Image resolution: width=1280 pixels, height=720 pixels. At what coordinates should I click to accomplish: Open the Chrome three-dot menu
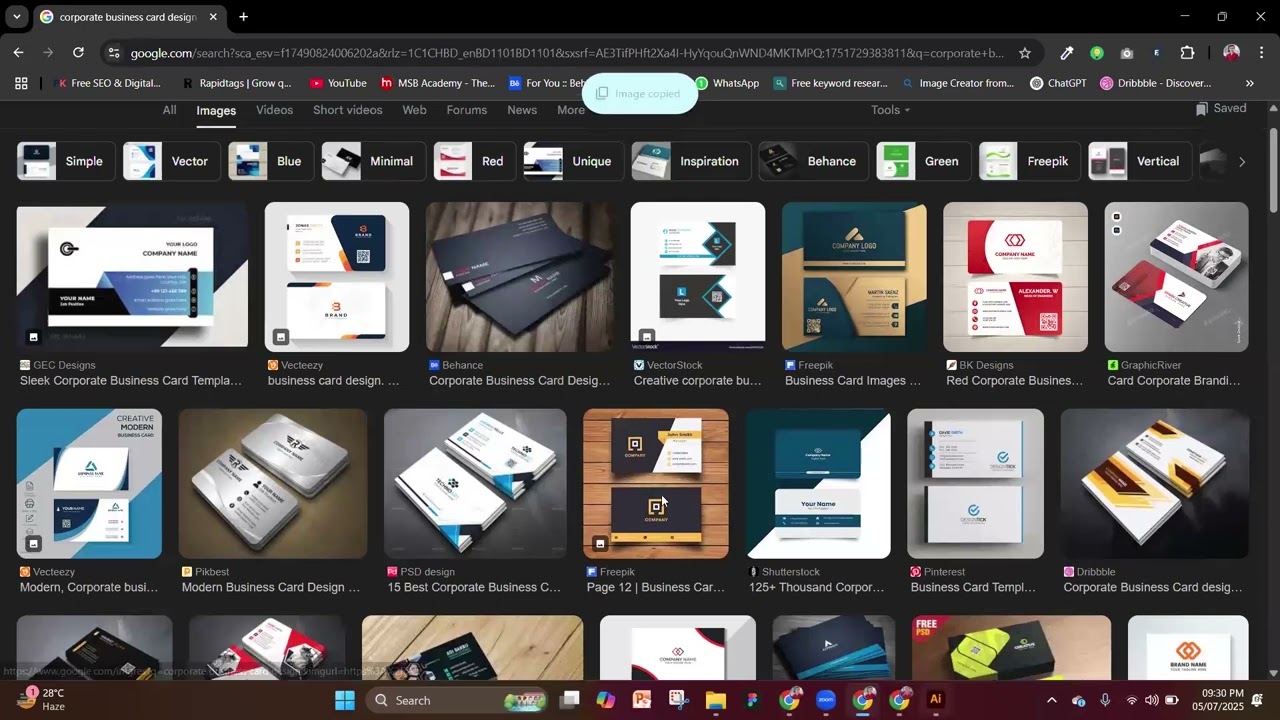tap(1261, 53)
